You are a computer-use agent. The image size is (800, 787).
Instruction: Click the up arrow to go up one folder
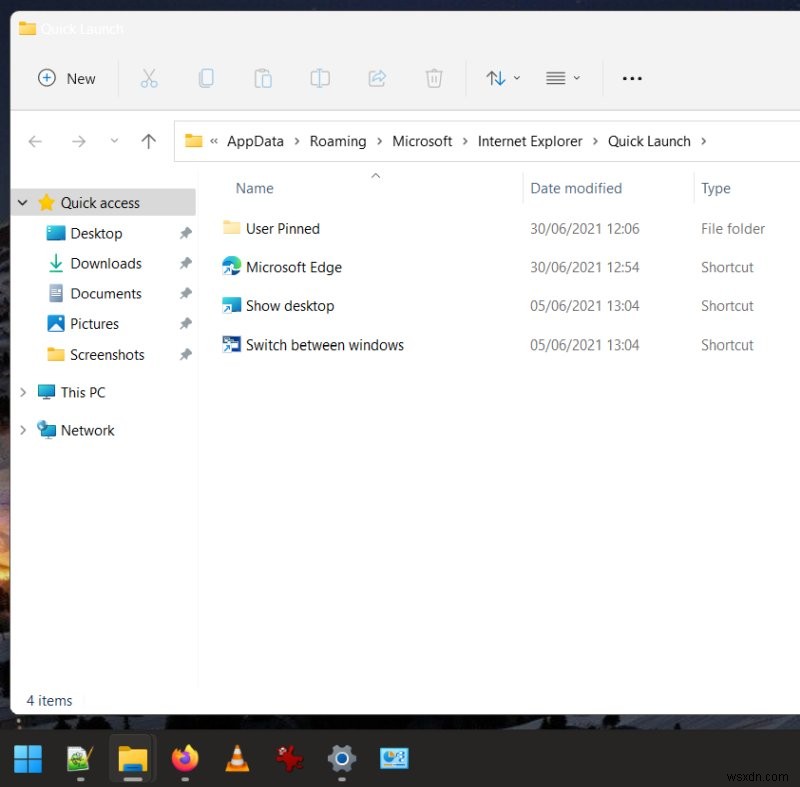(148, 141)
